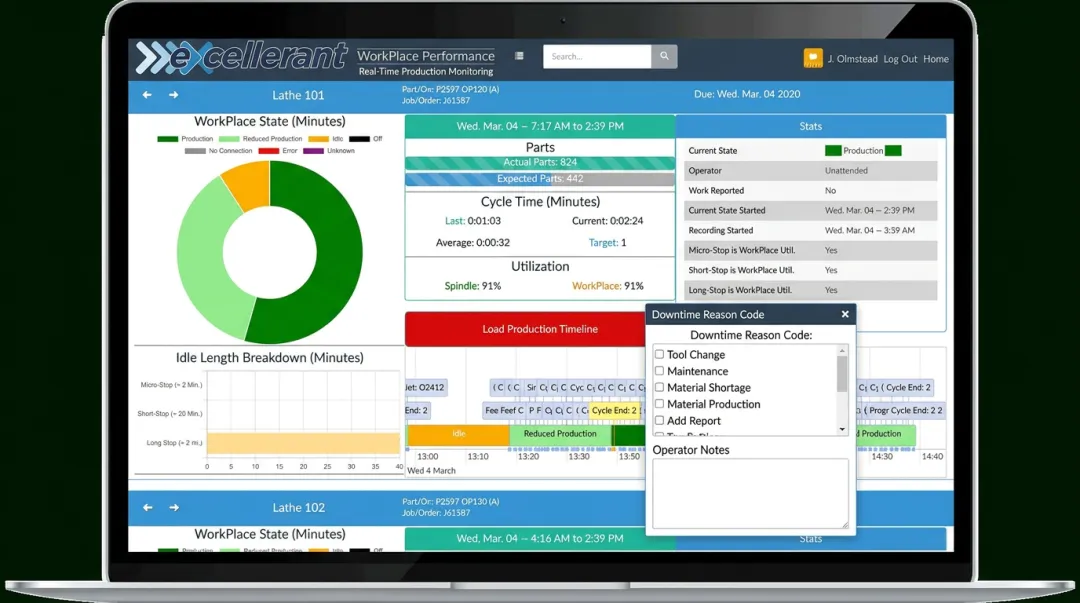Image resolution: width=1080 pixels, height=603 pixels.
Task: Click Lathe 102 date range header
Action: [x=540, y=538]
